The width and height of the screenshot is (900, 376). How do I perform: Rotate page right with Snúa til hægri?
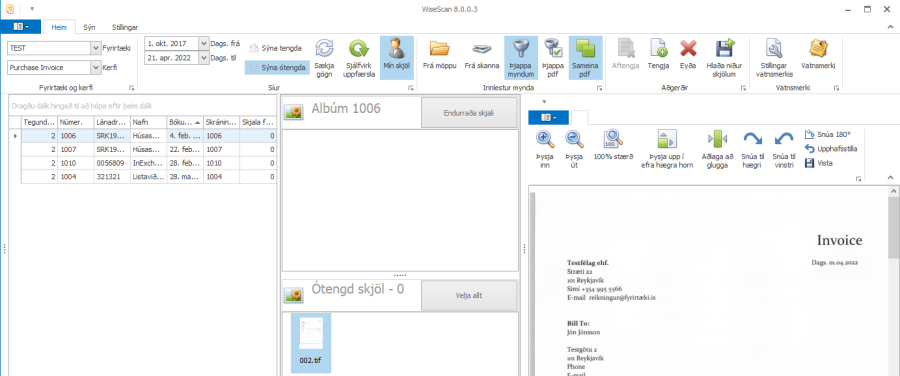pyautogui.click(x=752, y=149)
